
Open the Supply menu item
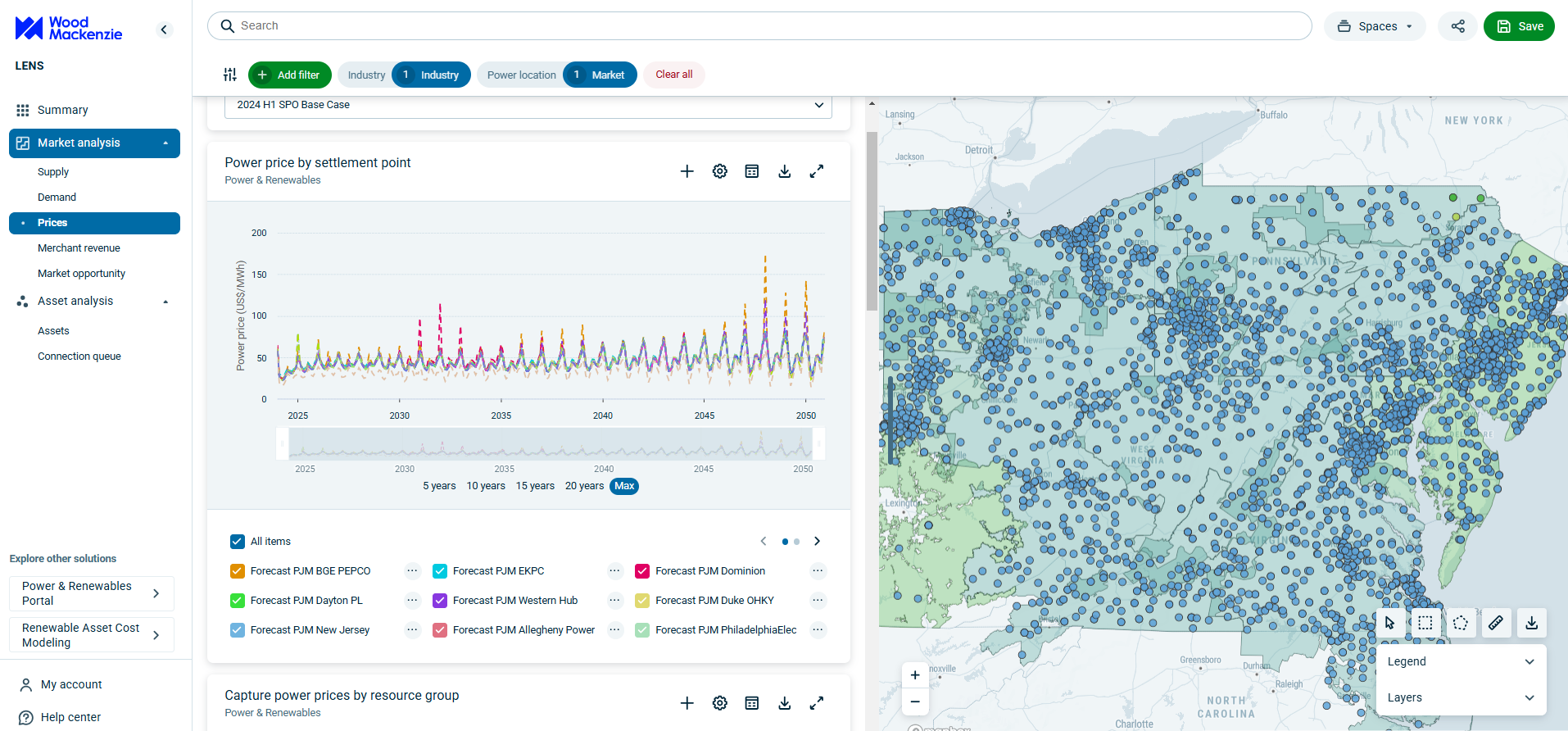pos(53,172)
